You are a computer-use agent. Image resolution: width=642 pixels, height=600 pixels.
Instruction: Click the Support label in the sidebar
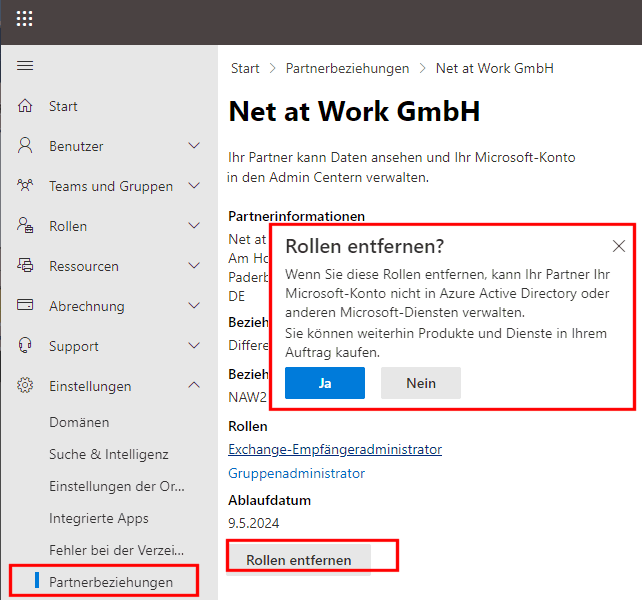pos(74,346)
